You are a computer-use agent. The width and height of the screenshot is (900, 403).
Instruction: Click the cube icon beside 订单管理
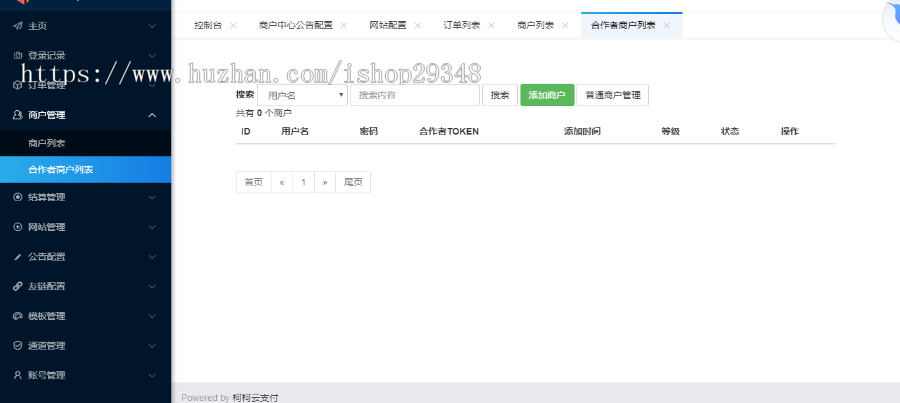[18, 85]
